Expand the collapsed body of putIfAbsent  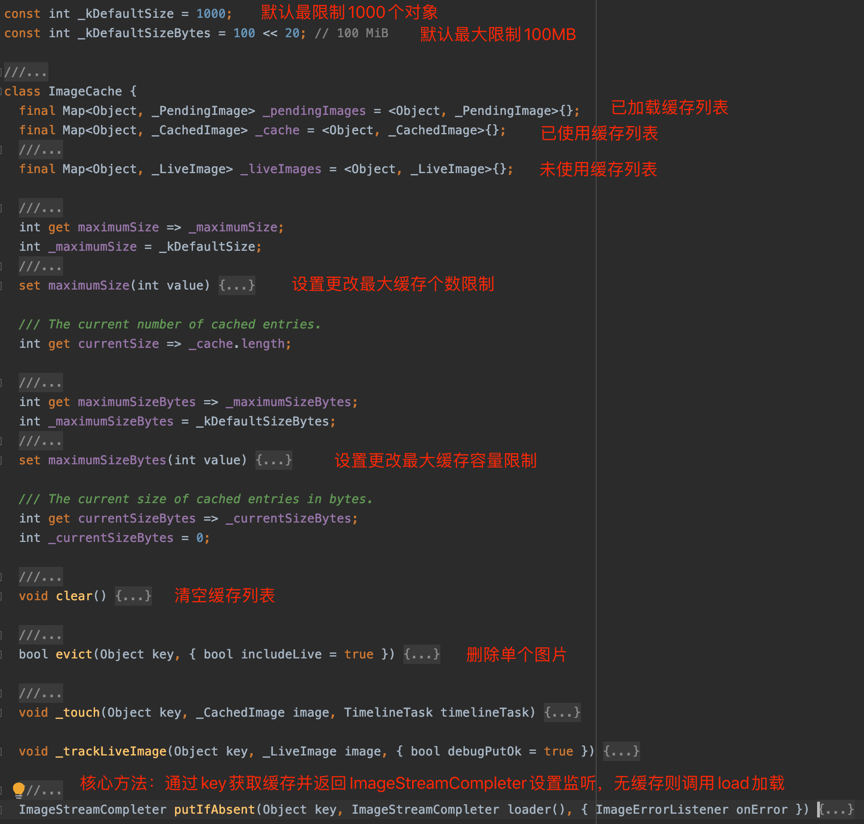(x=836, y=809)
